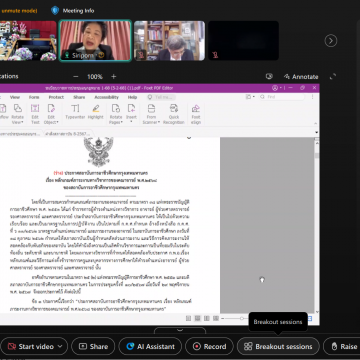Open the Accessibility ribbon tab
The width and height of the screenshot is (360, 360).
tap(107, 97)
